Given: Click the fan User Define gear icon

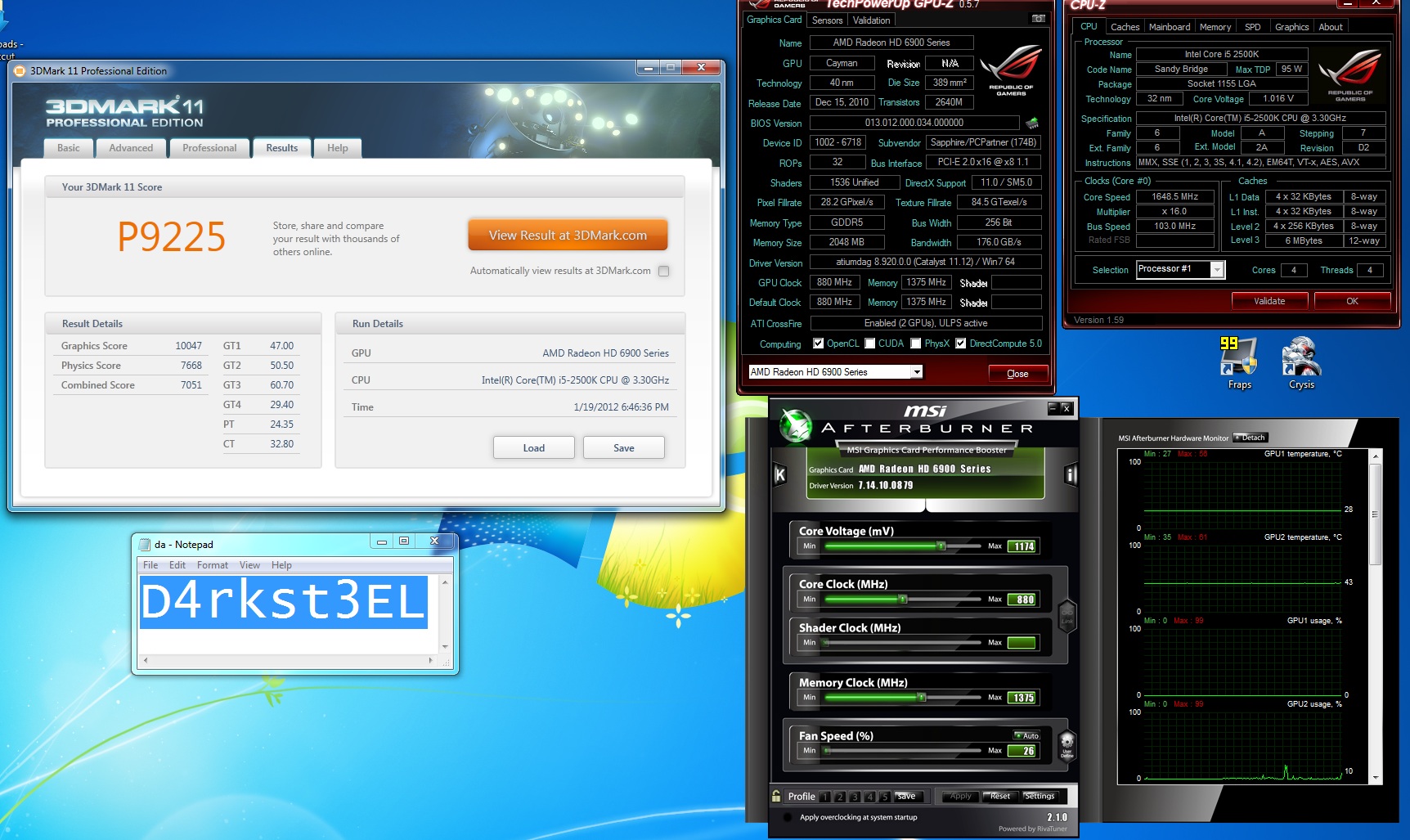Looking at the screenshot, I should coord(1066,746).
